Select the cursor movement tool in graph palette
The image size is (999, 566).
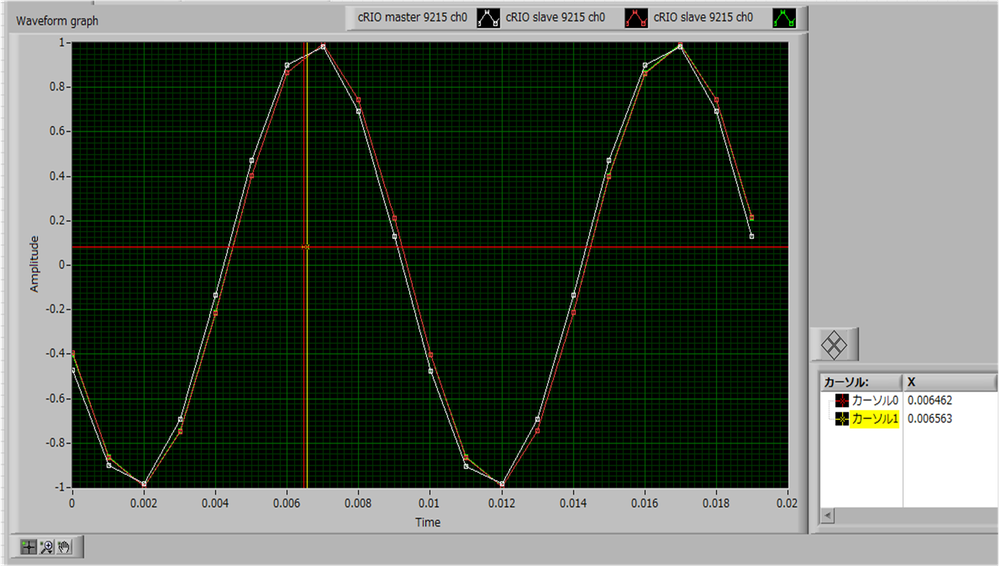28,547
